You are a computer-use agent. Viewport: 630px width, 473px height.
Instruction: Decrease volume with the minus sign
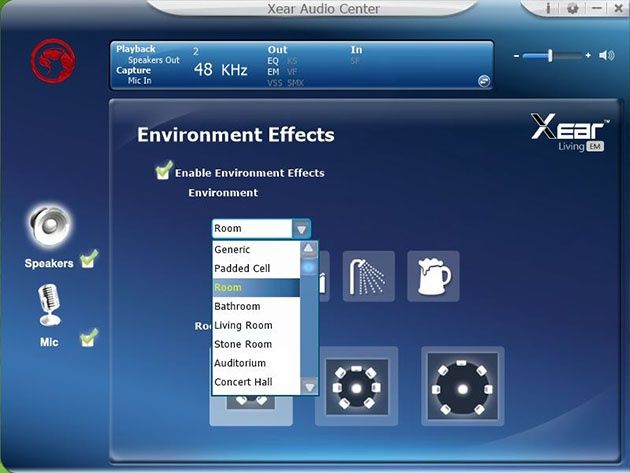point(516,56)
